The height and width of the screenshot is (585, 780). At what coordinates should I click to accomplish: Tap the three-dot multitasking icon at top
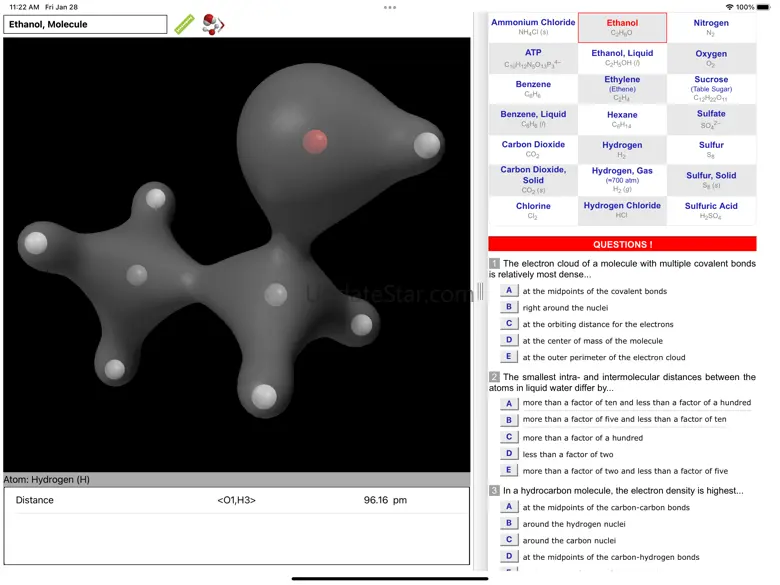(390, 7)
